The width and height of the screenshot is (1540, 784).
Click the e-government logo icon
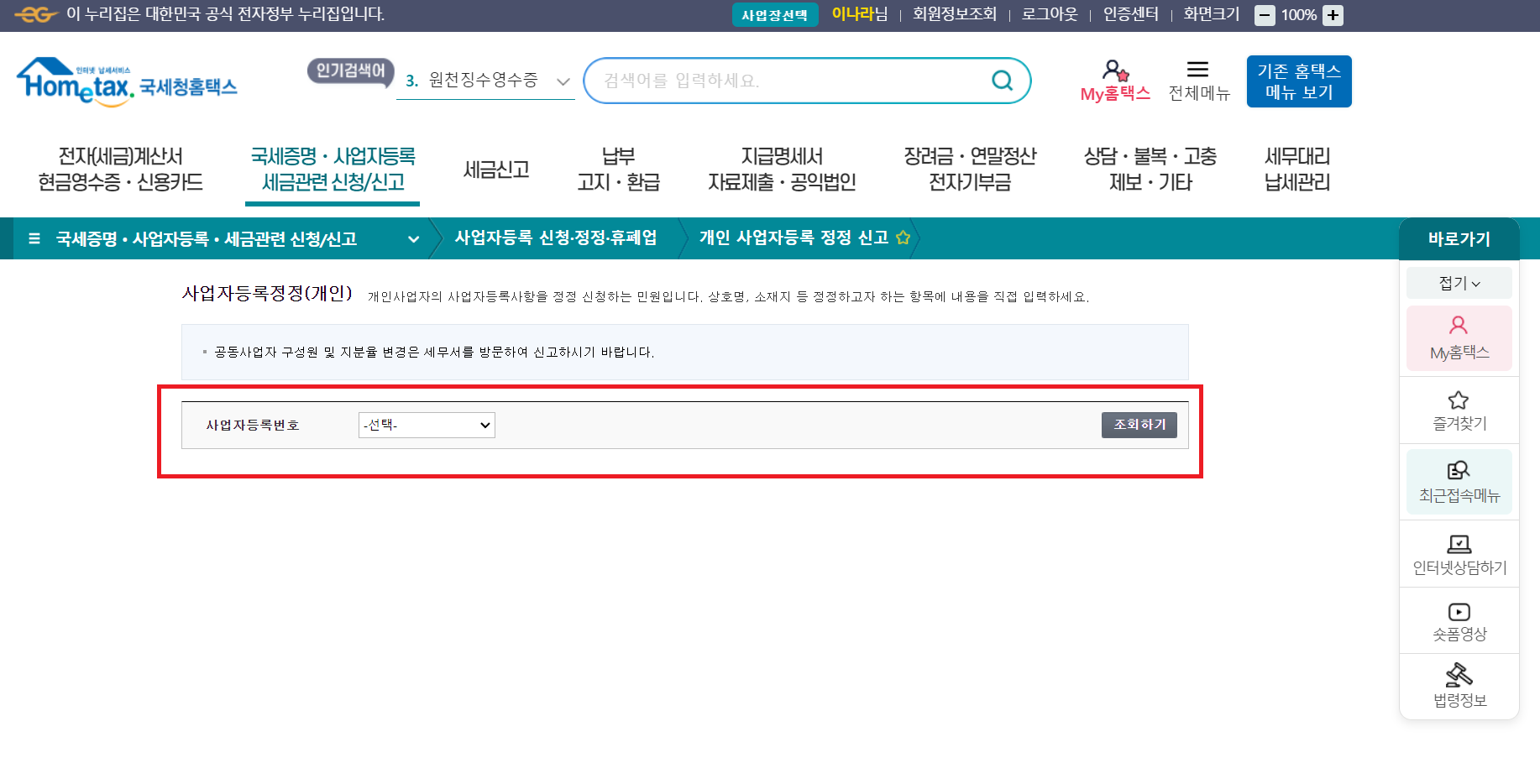click(35, 15)
